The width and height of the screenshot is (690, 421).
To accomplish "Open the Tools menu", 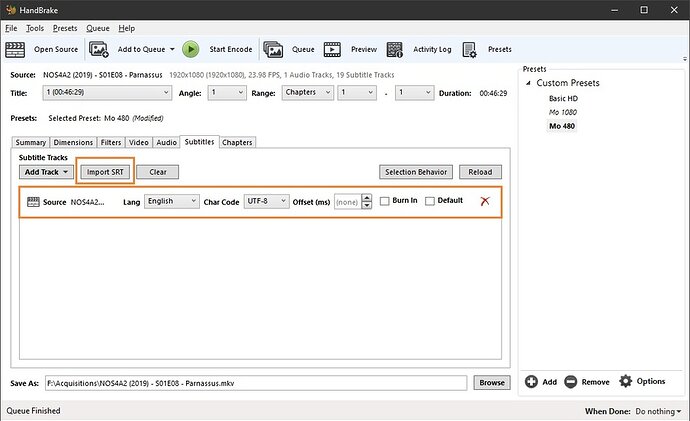I will tap(35, 28).
